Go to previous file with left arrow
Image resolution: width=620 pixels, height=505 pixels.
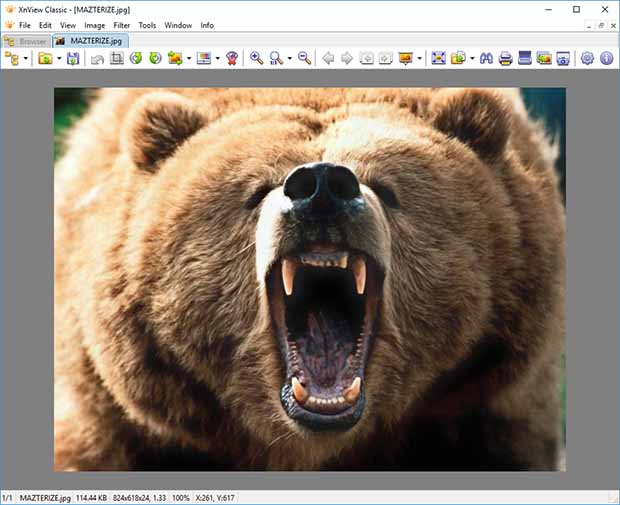click(328, 59)
